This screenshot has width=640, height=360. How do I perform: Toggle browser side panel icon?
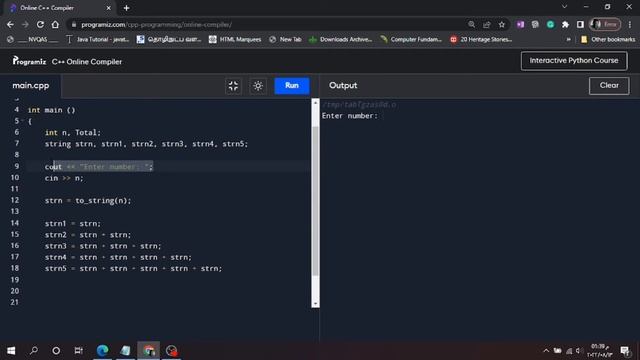tap(580, 24)
